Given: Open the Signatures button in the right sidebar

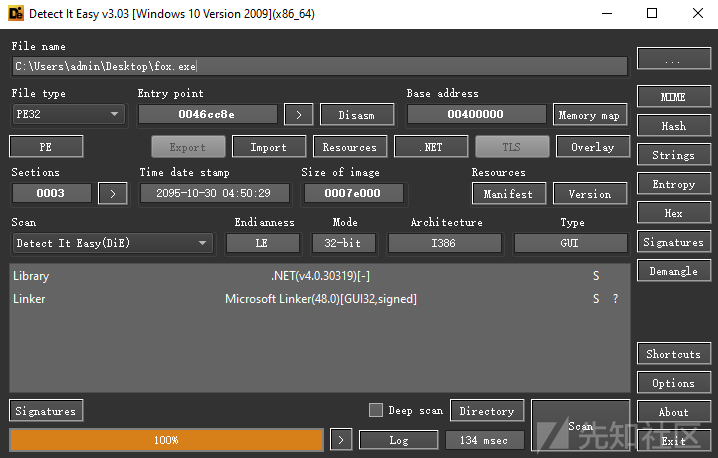Looking at the screenshot, I should pos(674,242).
